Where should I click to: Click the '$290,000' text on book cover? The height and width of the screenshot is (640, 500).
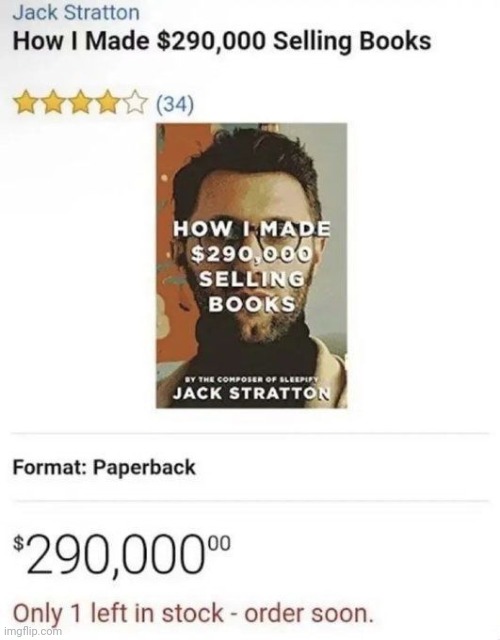point(251,254)
